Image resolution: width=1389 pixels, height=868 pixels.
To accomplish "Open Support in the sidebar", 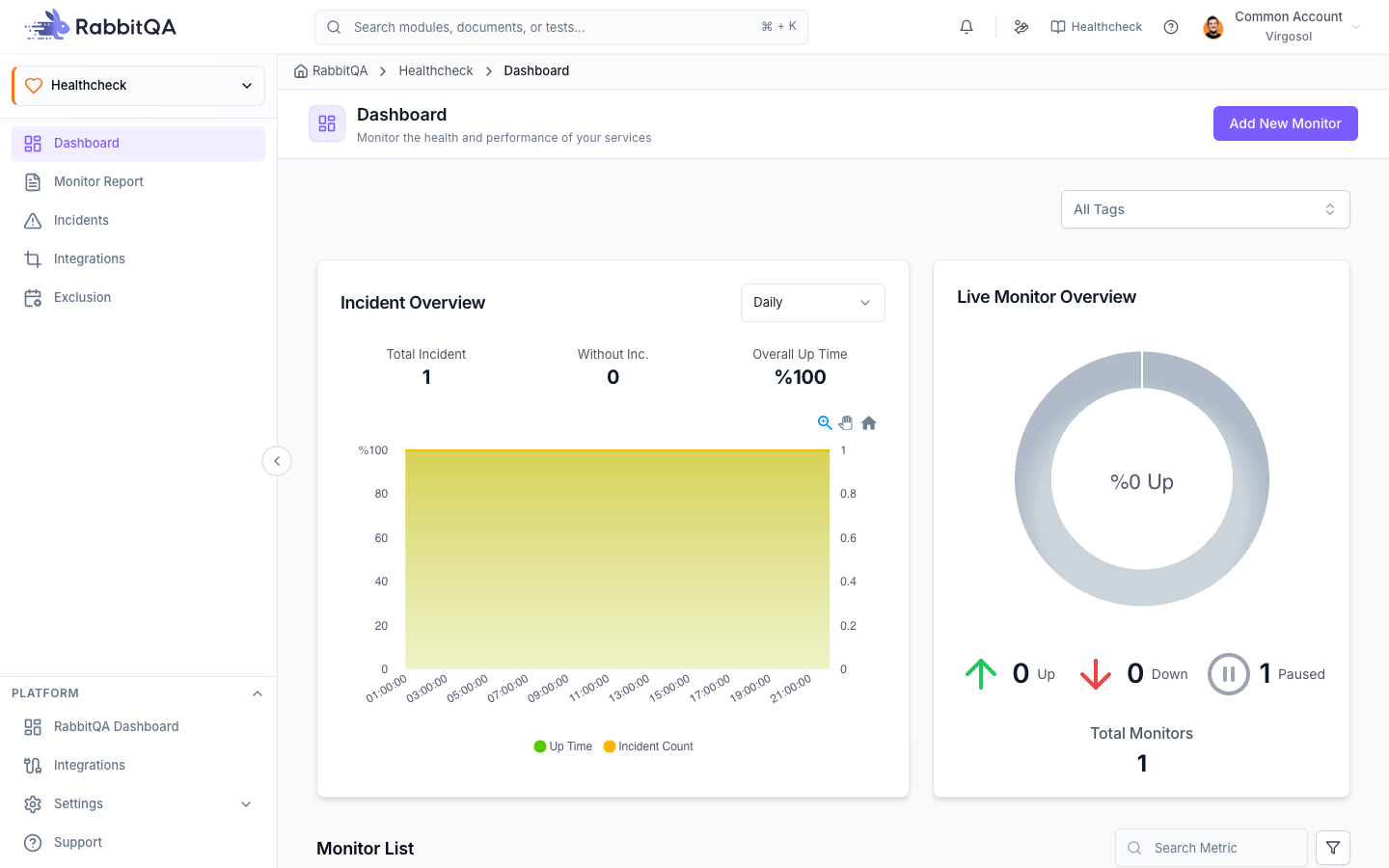I will (x=138, y=843).
